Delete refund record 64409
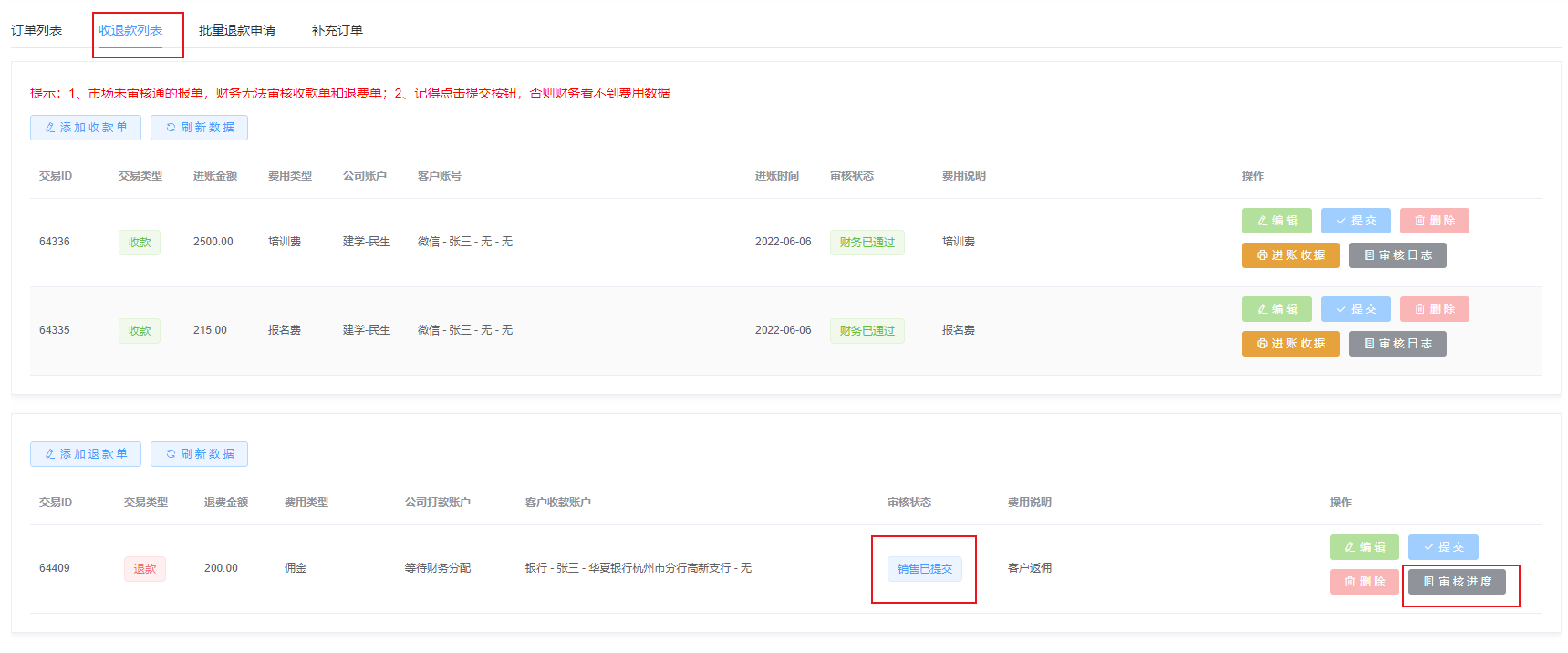Screen dimensions: 1568x653 tap(1364, 582)
